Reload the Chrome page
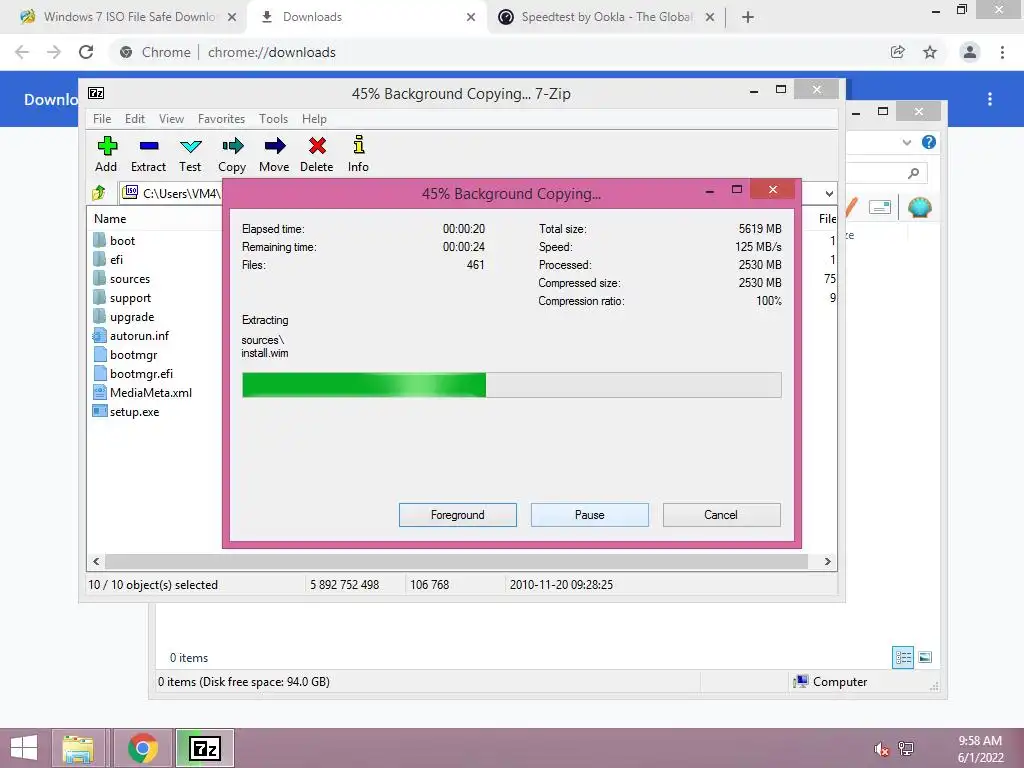Screen dimensions: 1024x768 click(x=86, y=52)
